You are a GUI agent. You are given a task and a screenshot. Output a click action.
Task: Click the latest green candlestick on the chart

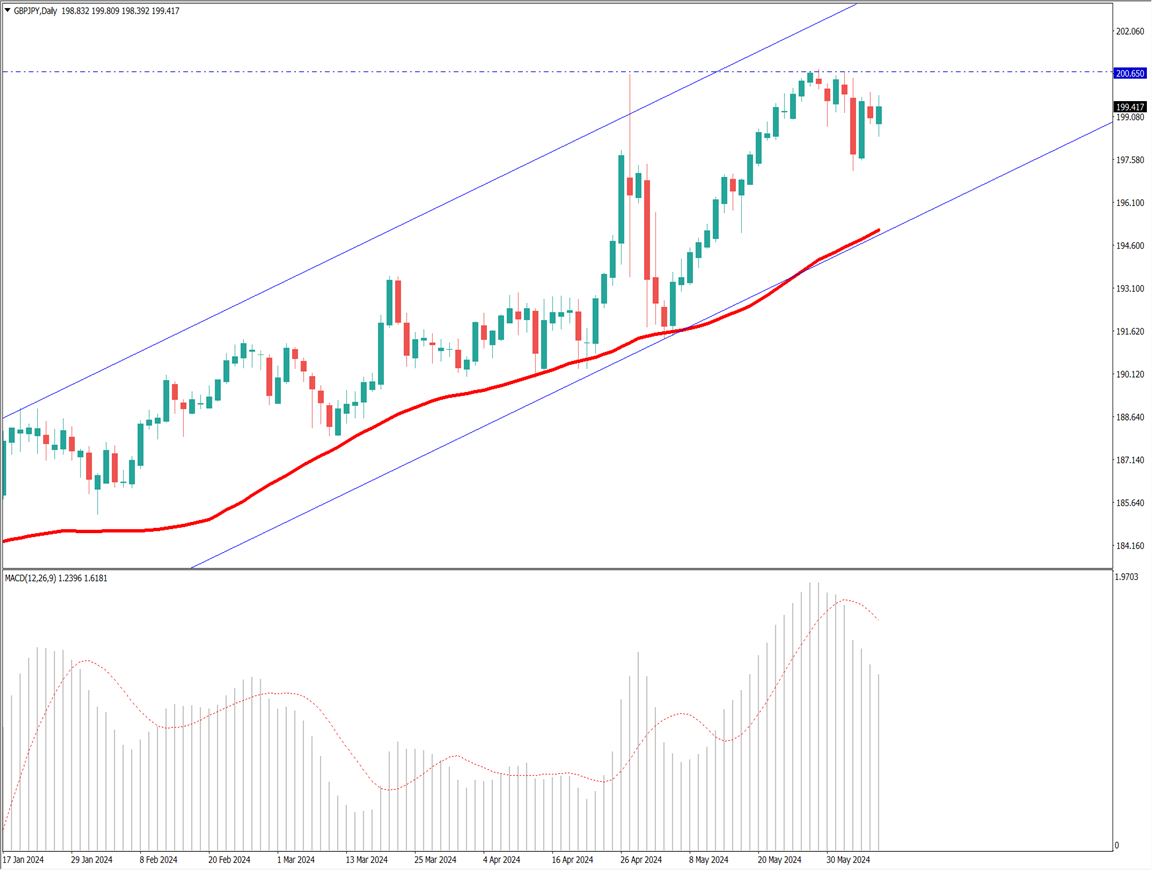tap(880, 115)
